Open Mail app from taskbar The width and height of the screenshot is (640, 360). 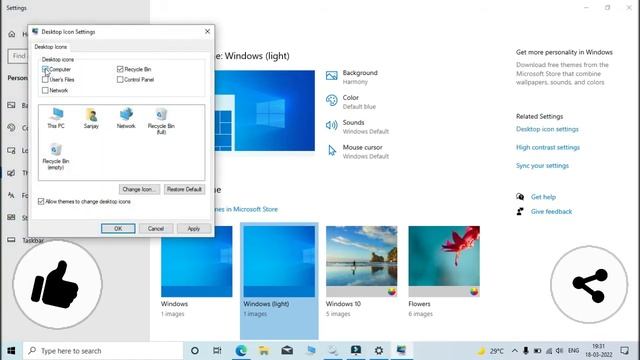pyautogui.click(x=287, y=351)
